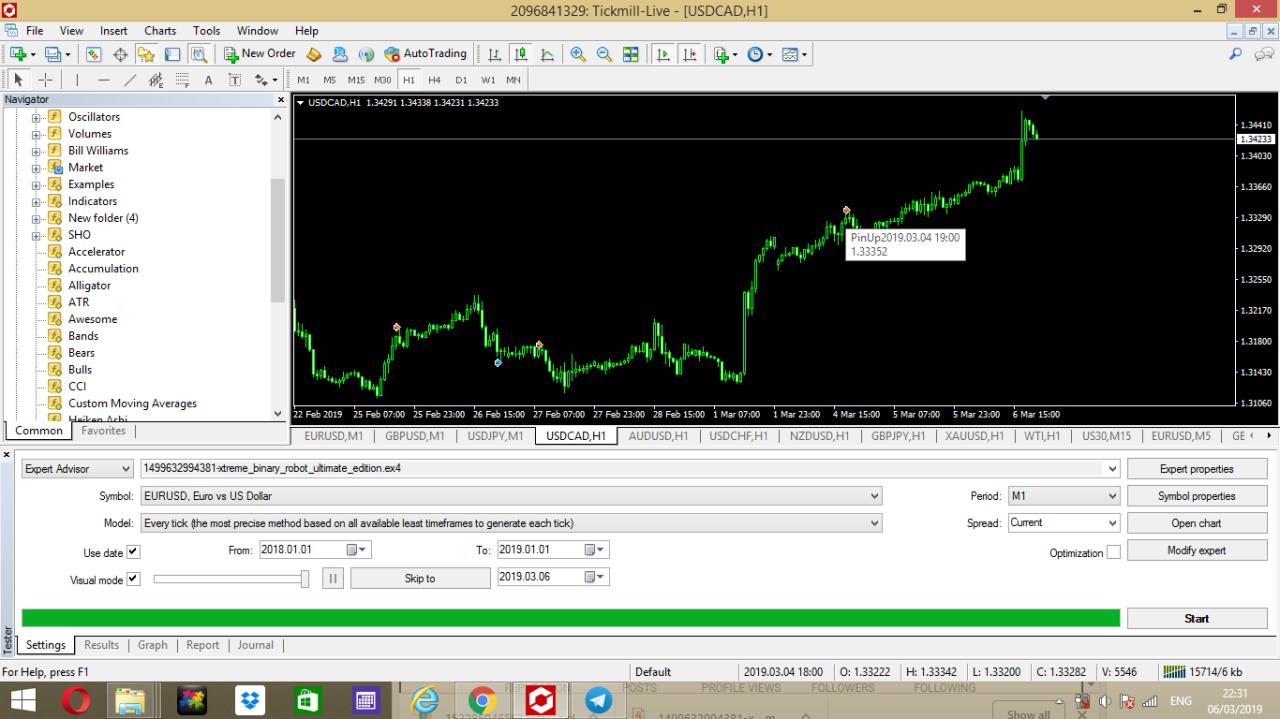The image size is (1280, 719).
Task: Switch to the W1 timeframe
Action: tap(488, 80)
